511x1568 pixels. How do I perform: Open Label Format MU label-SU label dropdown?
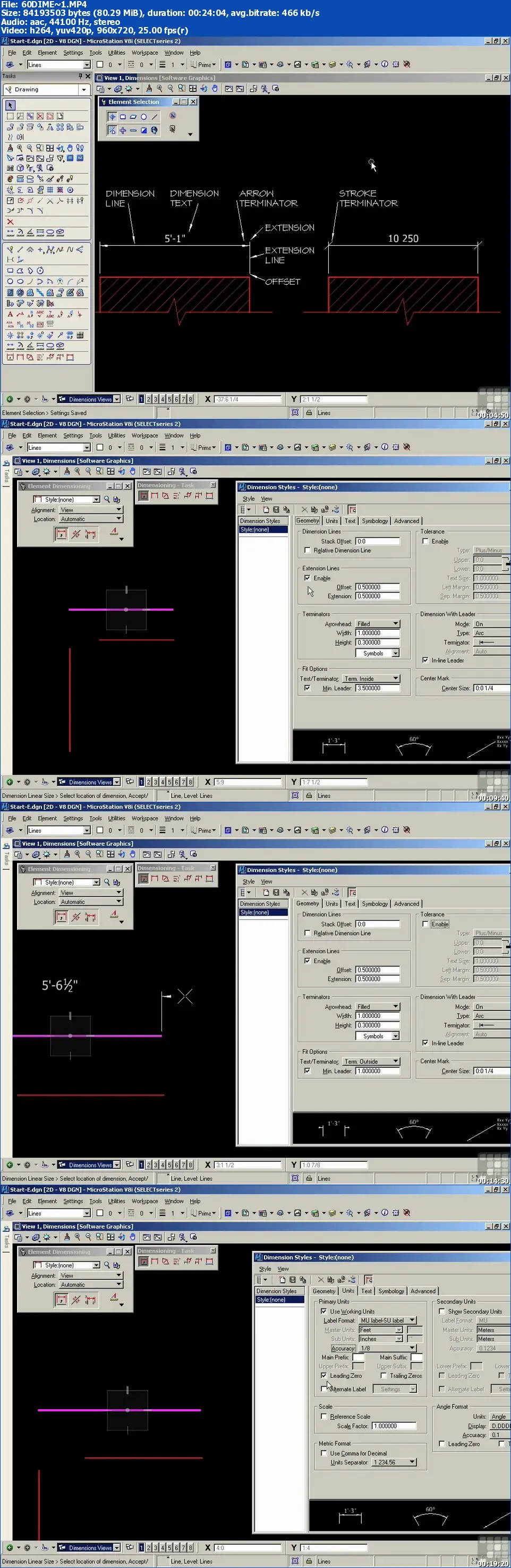(x=387, y=1321)
